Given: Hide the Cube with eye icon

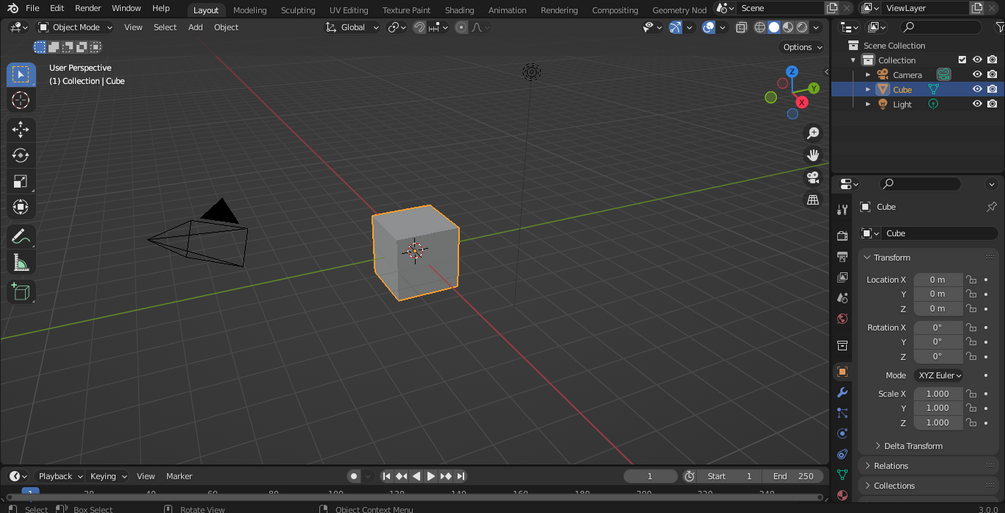Looking at the screenshot, I should (x=977, y=89).
